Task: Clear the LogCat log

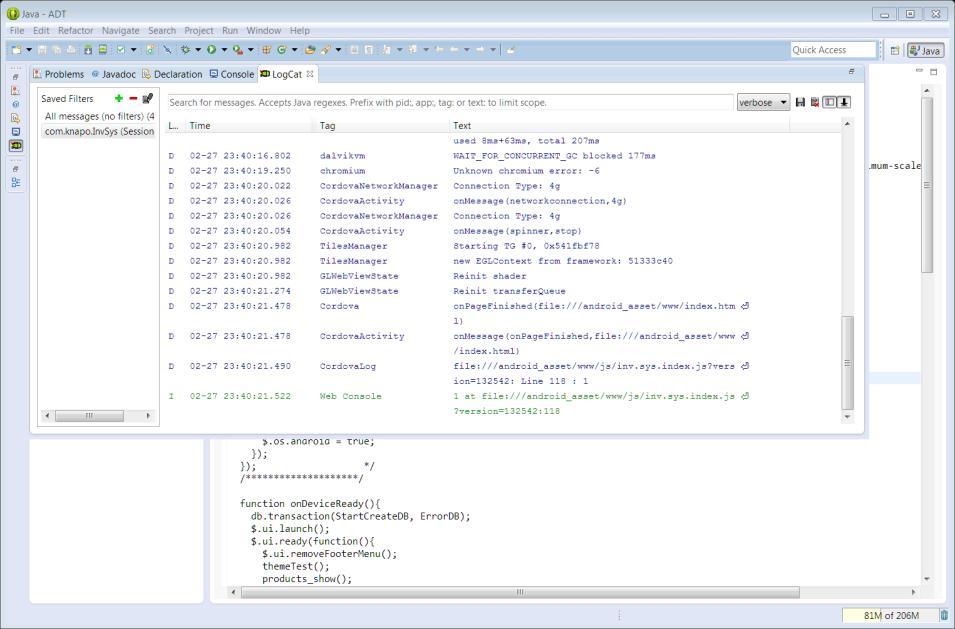Action: click(814, 102)
